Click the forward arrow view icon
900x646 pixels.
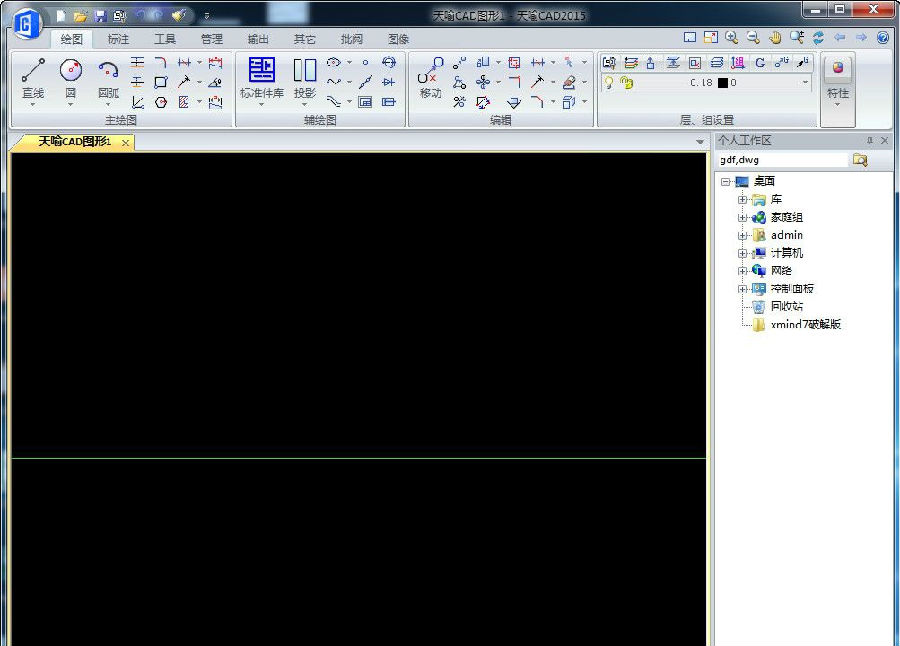861,37
